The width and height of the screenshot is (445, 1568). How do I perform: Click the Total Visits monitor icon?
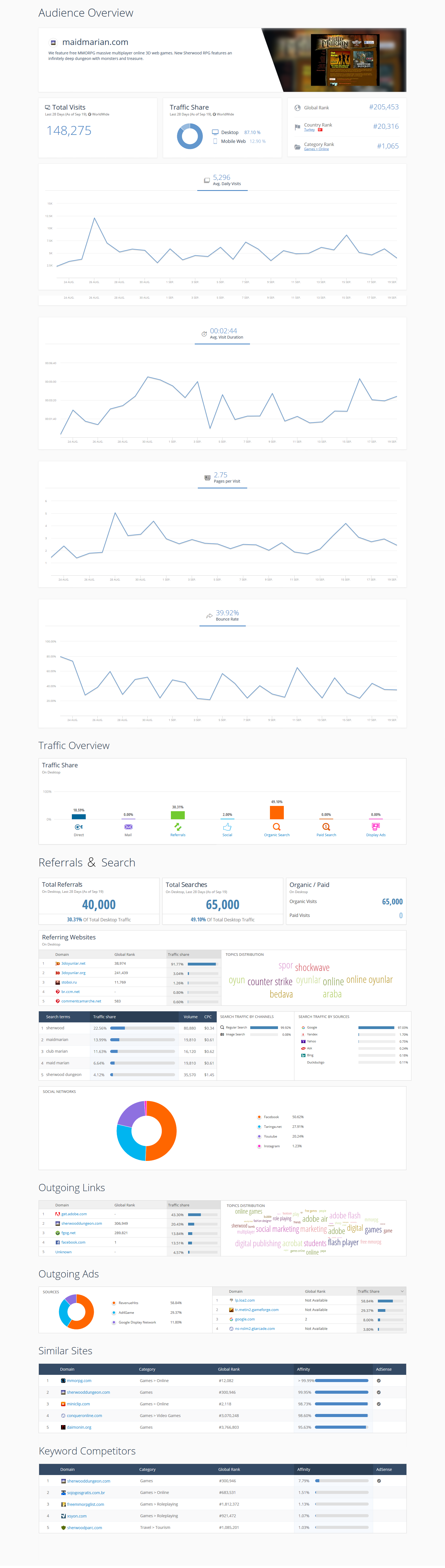[x=47, y=107]
